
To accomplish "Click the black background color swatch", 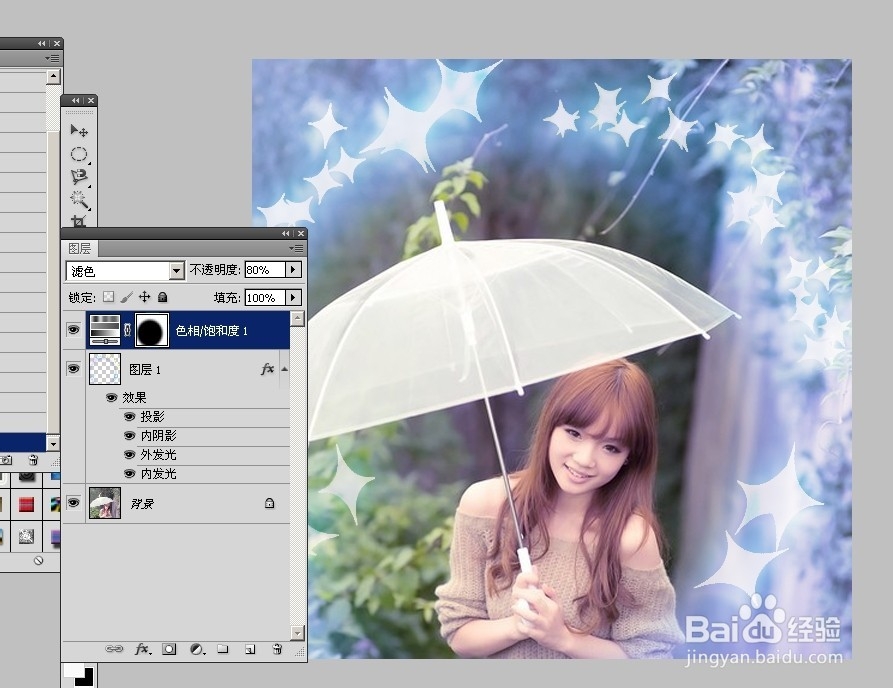I will [87, 678].
